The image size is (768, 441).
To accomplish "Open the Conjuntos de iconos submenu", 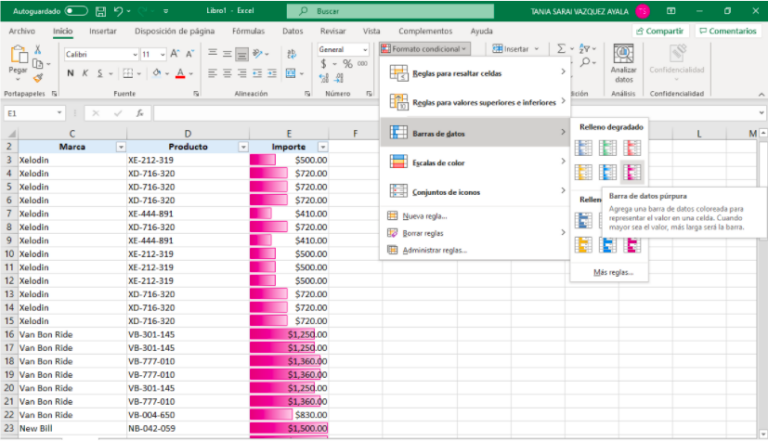I will pyautogui.click(x=475, y=192).
